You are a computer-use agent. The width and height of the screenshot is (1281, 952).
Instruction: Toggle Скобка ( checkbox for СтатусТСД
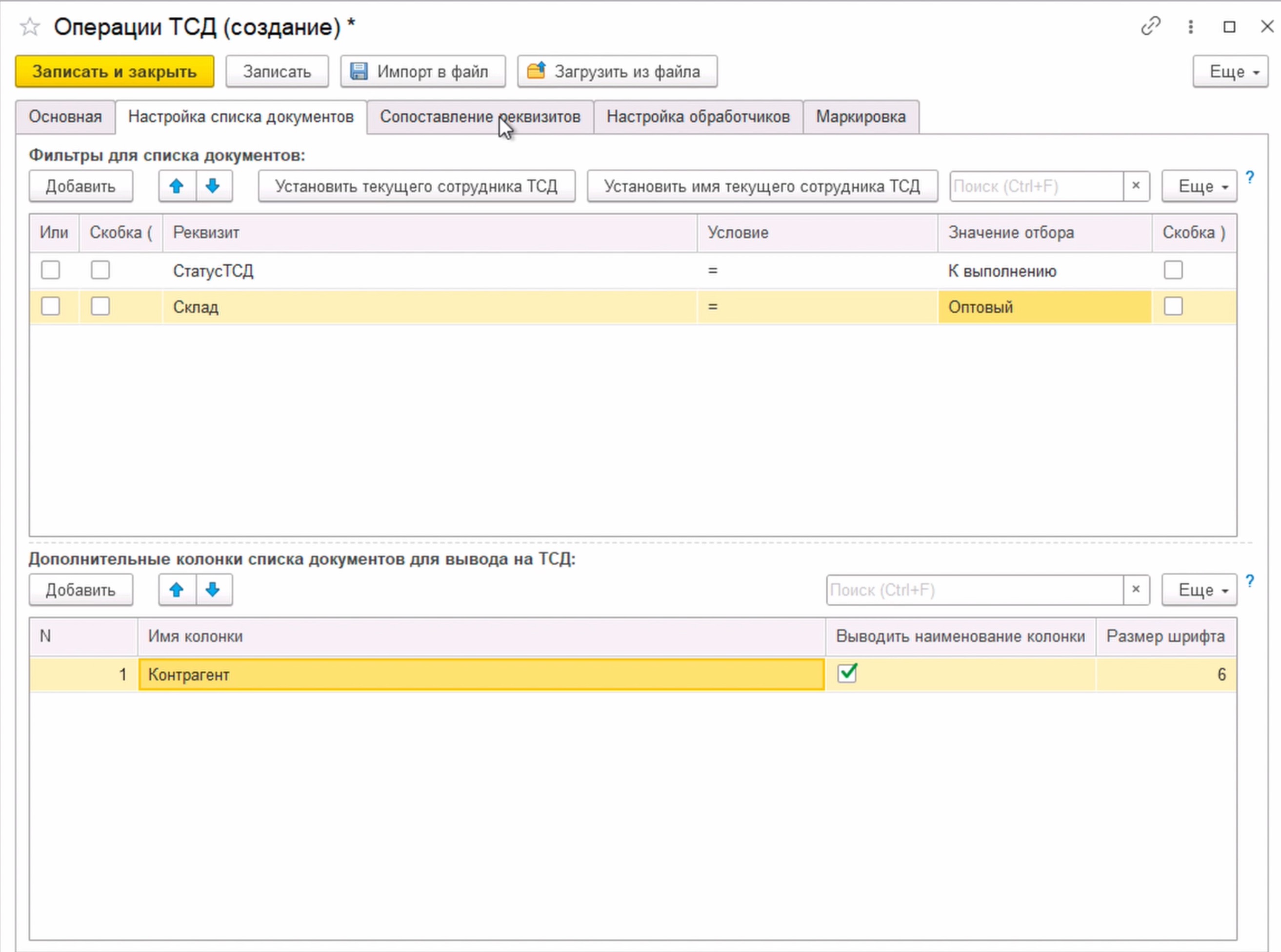[x=100, y=270]
